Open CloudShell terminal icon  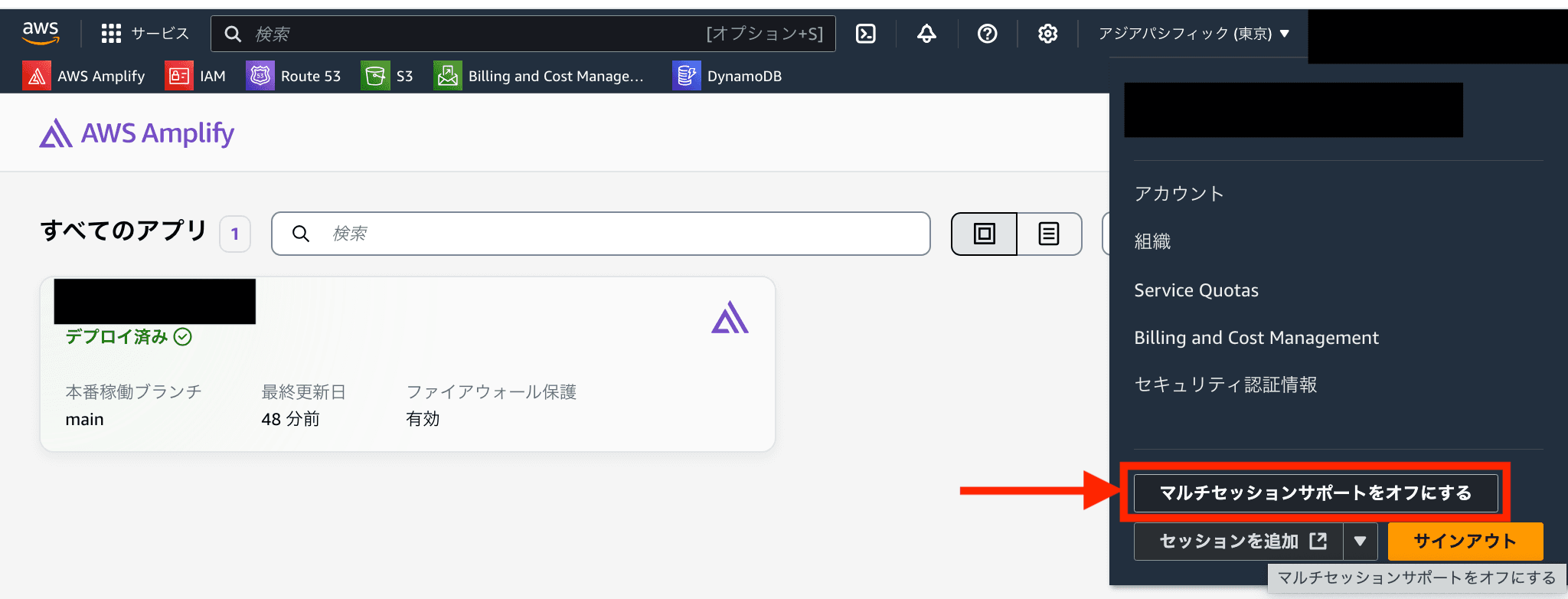(x=866, y=34)
